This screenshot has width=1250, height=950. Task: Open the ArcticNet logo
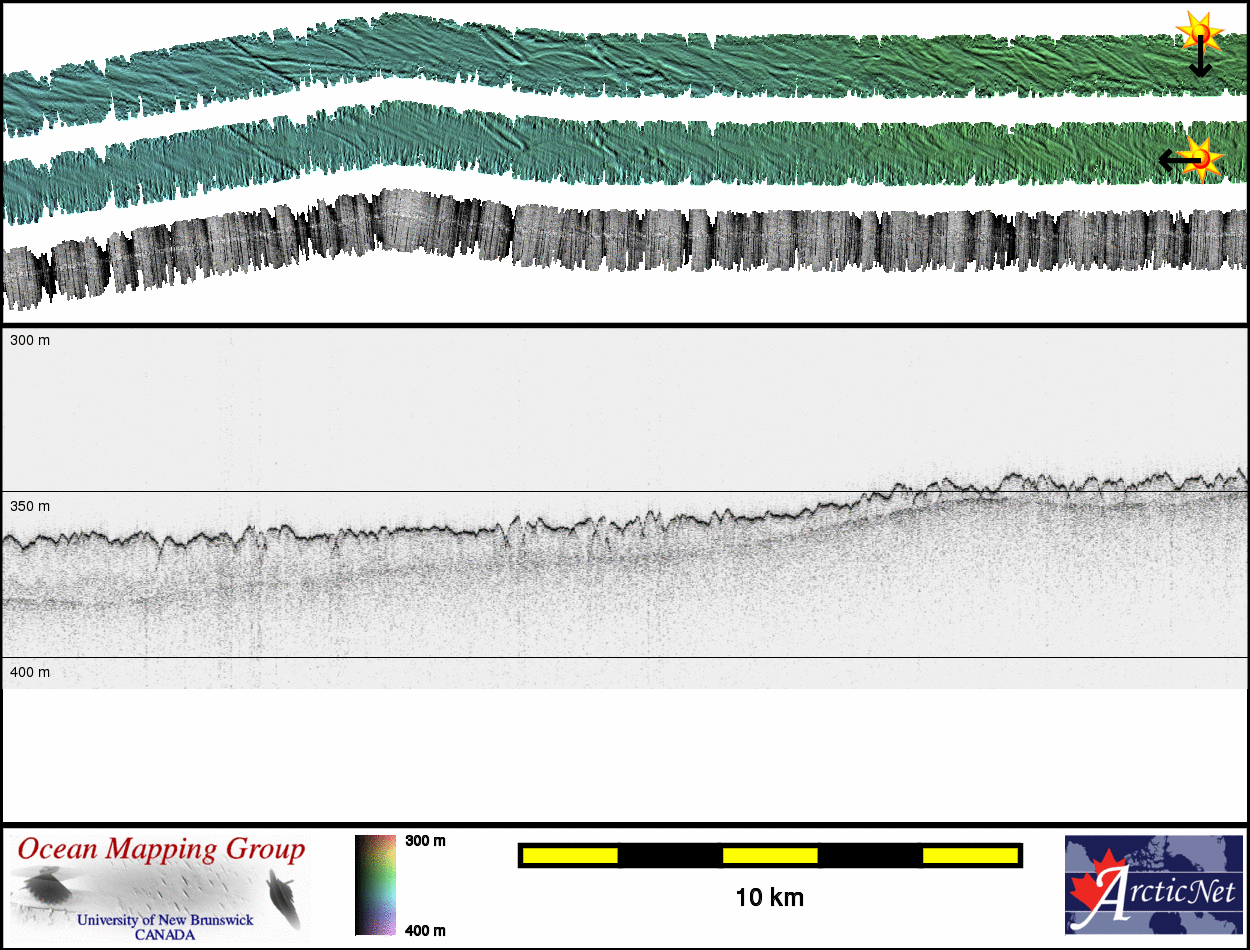[x=1154, y=885]
